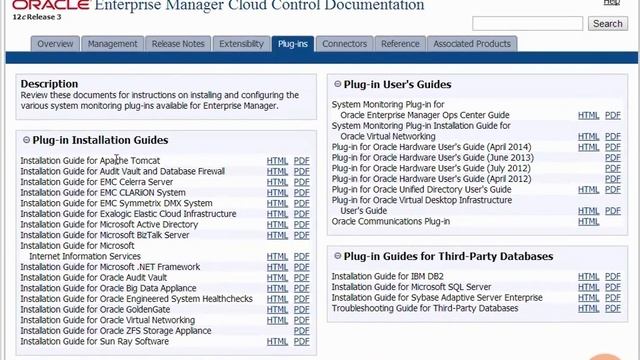This screenshot has width=640, height=360.
Task: Collapse the Plug-in Installation Guides section
Action: (27, 140)
